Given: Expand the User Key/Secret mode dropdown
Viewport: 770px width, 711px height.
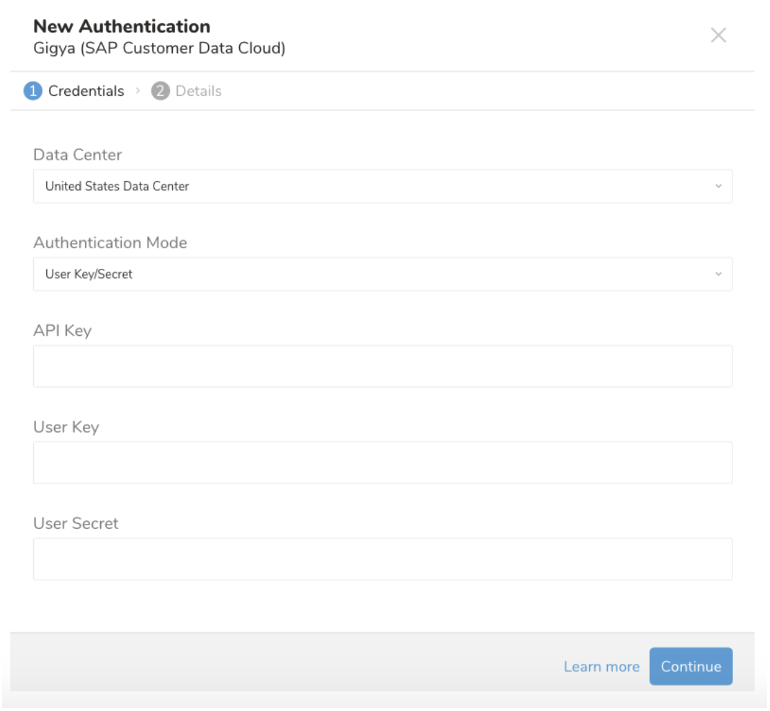Looking at the screenshot, I should [x=382, y=274].
